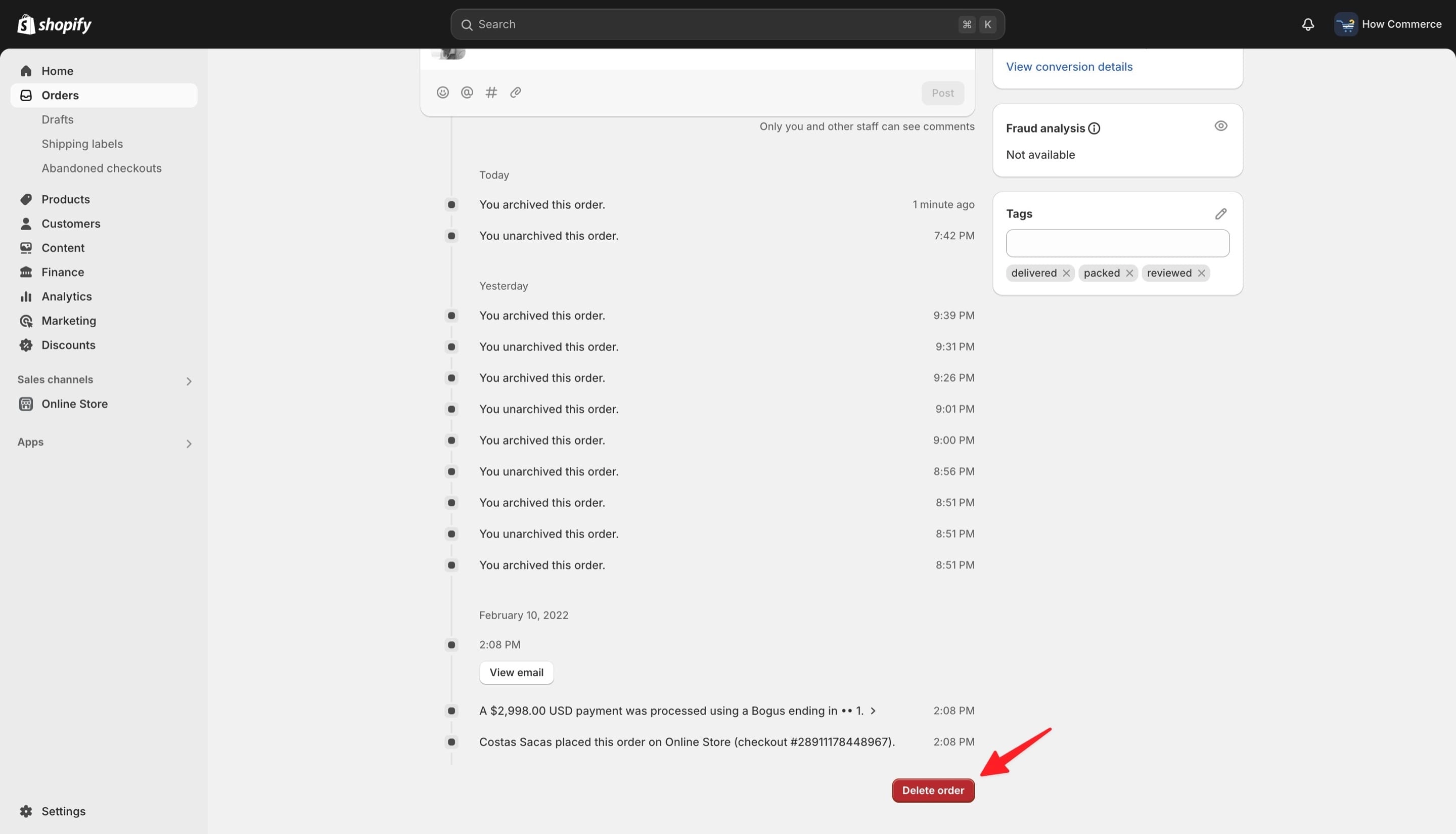Viewport: 1456px width, 834px height.
Task: Click the Customers person icon
Action: [26, 224]
